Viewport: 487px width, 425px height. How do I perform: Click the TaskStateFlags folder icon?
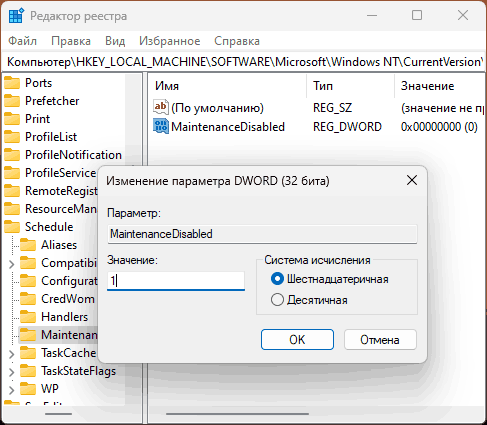pos(28,371)
